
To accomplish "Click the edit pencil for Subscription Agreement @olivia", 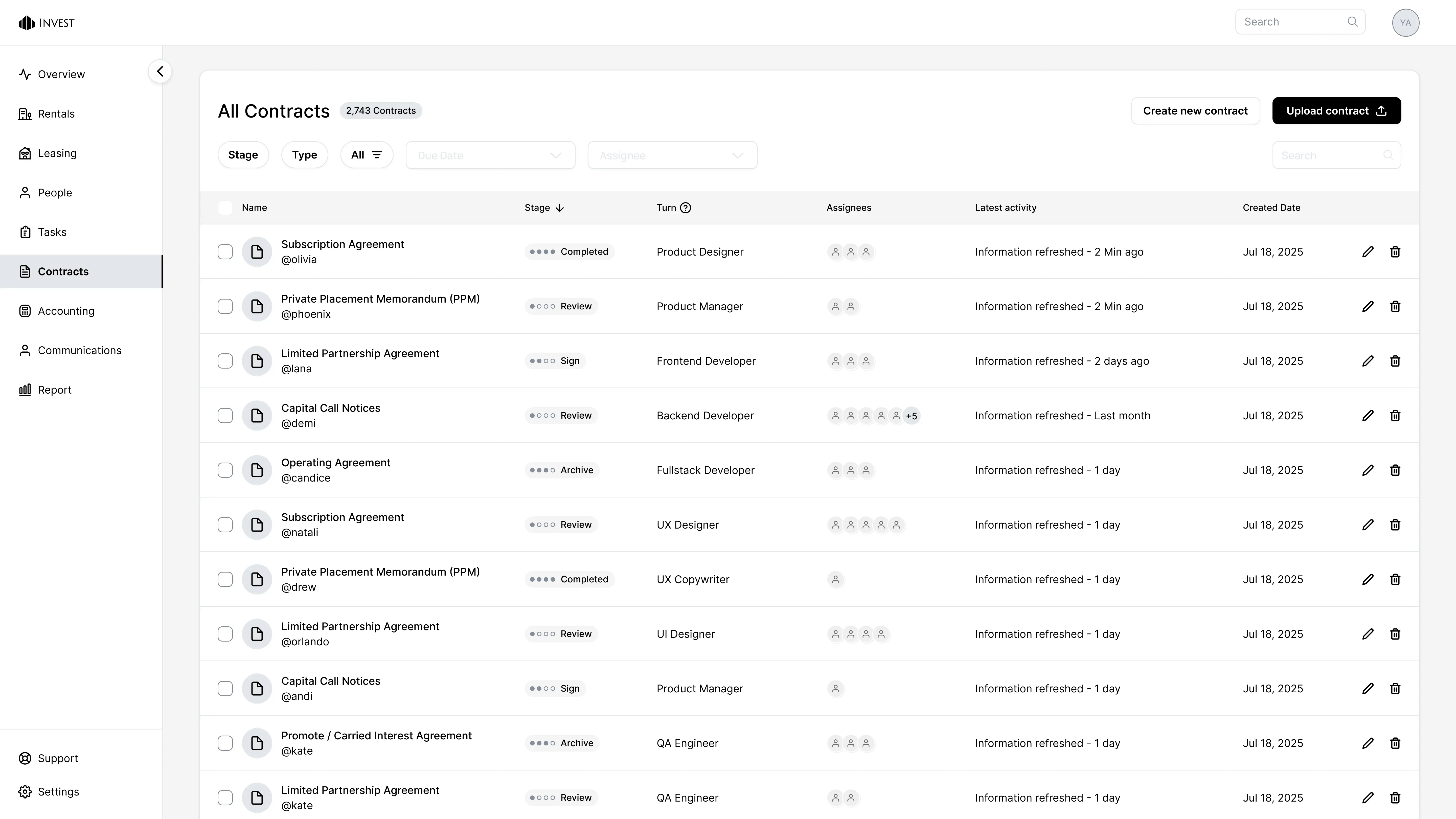I will [x=1367, y=252].
